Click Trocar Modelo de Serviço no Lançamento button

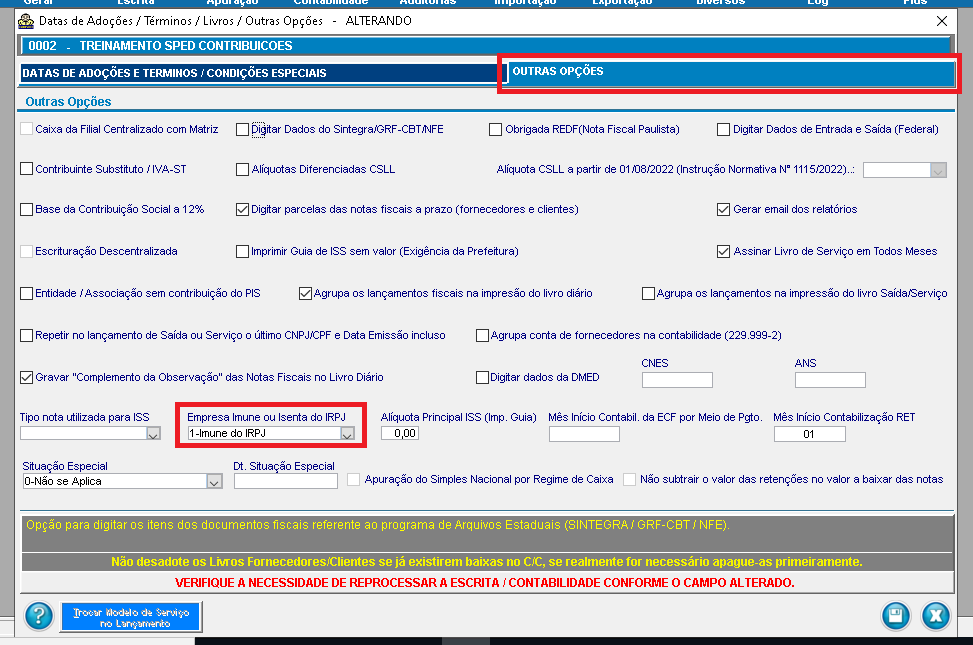[x=131, y=617]
